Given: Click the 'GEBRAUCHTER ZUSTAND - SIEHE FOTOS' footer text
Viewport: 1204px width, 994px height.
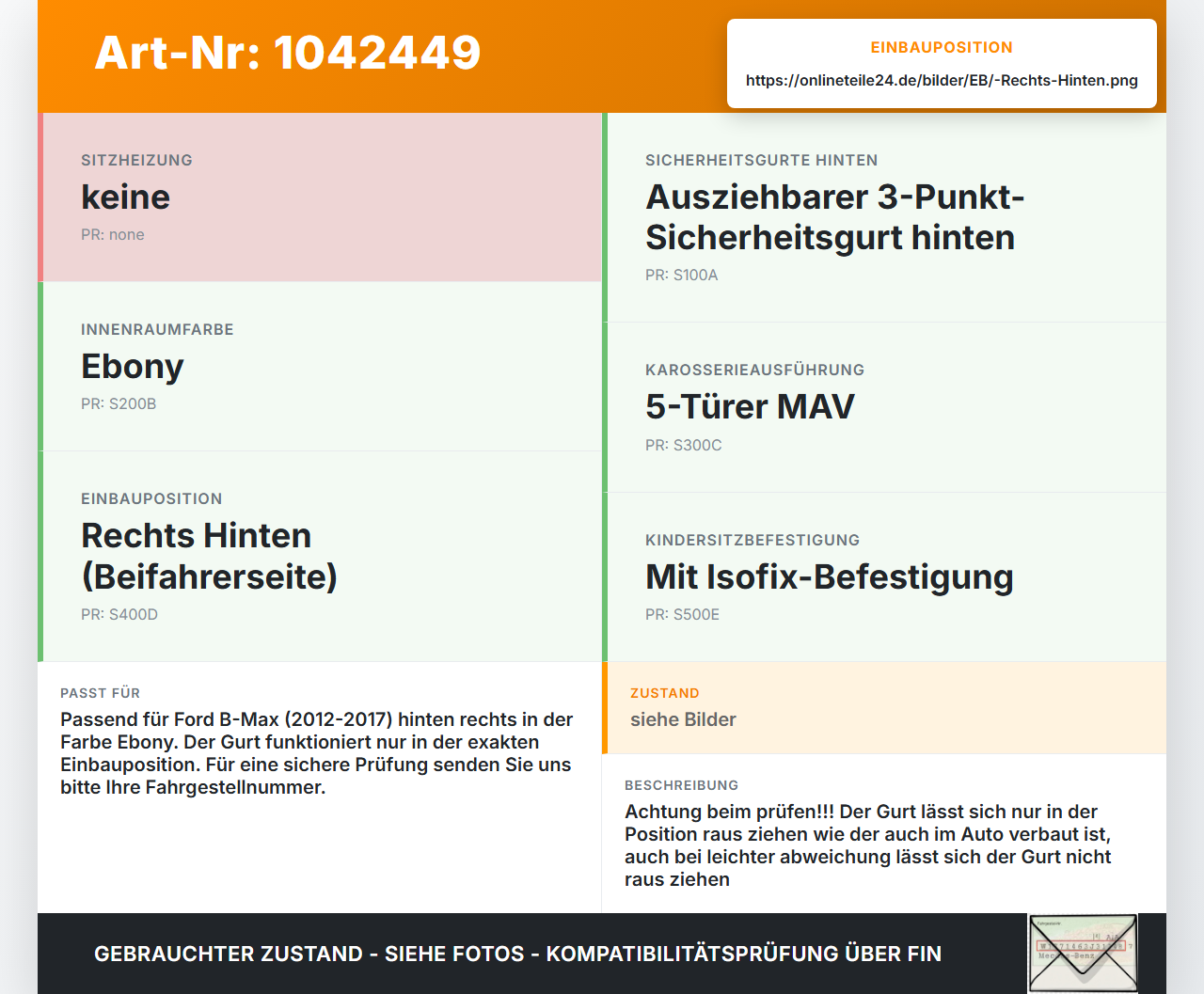Looking at the screenshot, I should (517, 954).
